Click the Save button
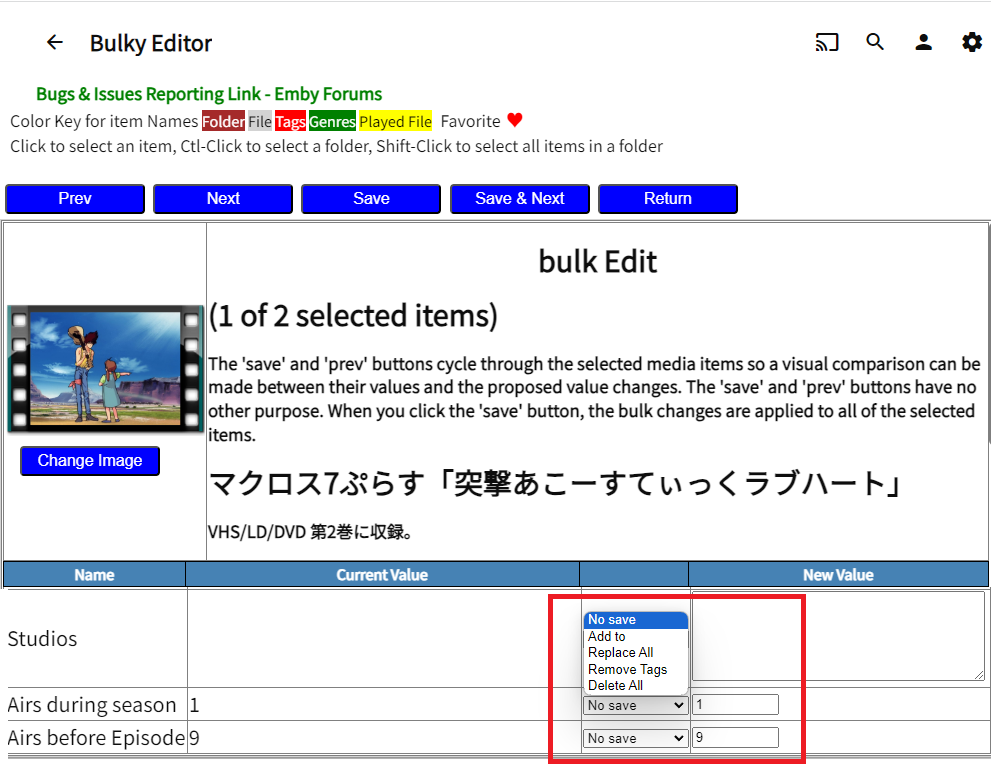This screenshot has width=1005, height=766. pos(371,198)
